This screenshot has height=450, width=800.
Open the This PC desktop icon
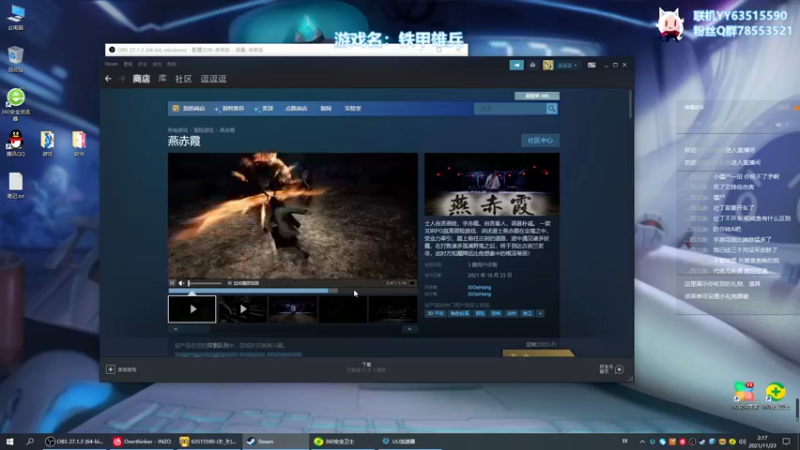coord(16,17)
